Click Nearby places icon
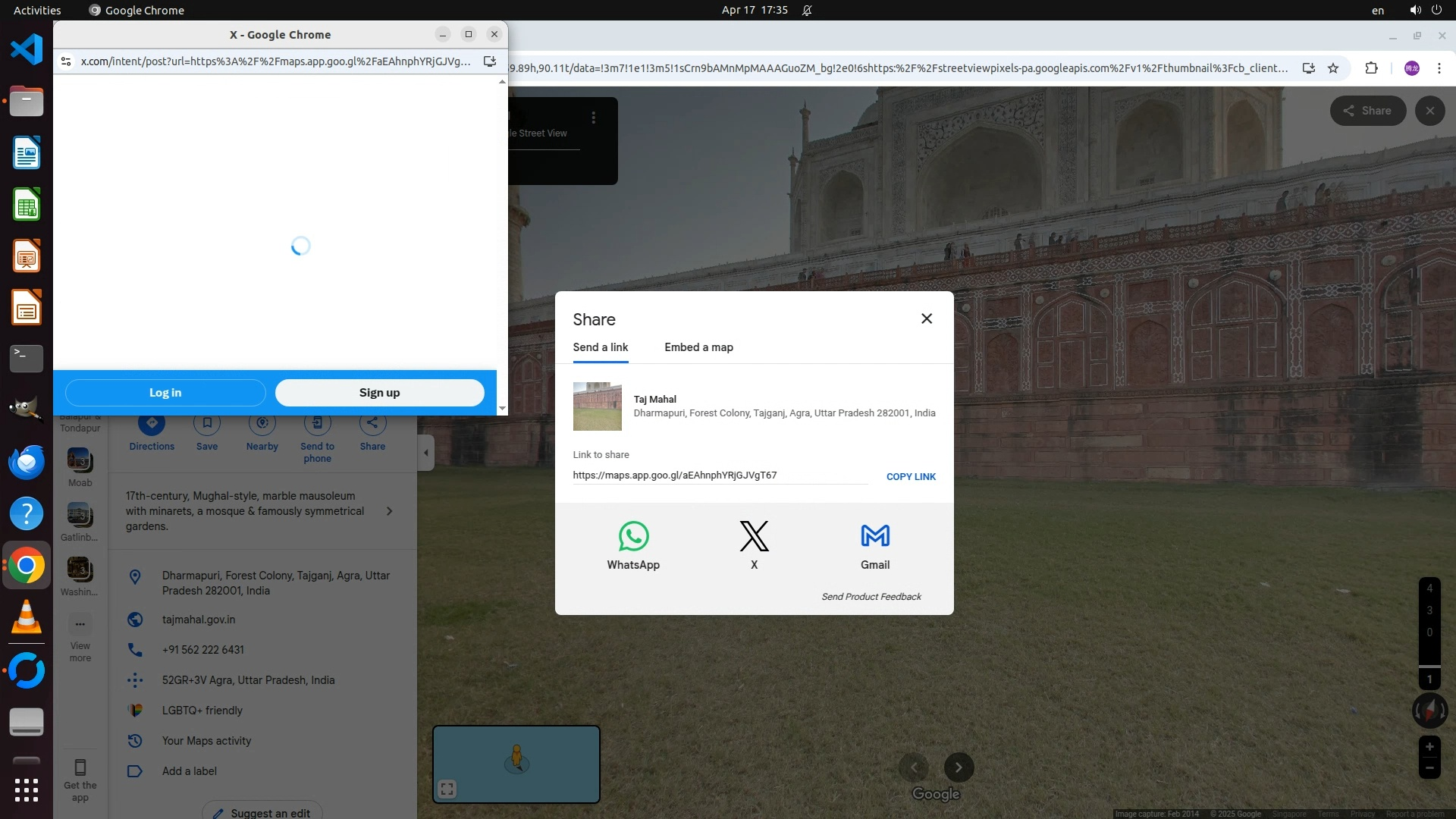This screenshot has height=819, width=1456. (x=262, y=424)
